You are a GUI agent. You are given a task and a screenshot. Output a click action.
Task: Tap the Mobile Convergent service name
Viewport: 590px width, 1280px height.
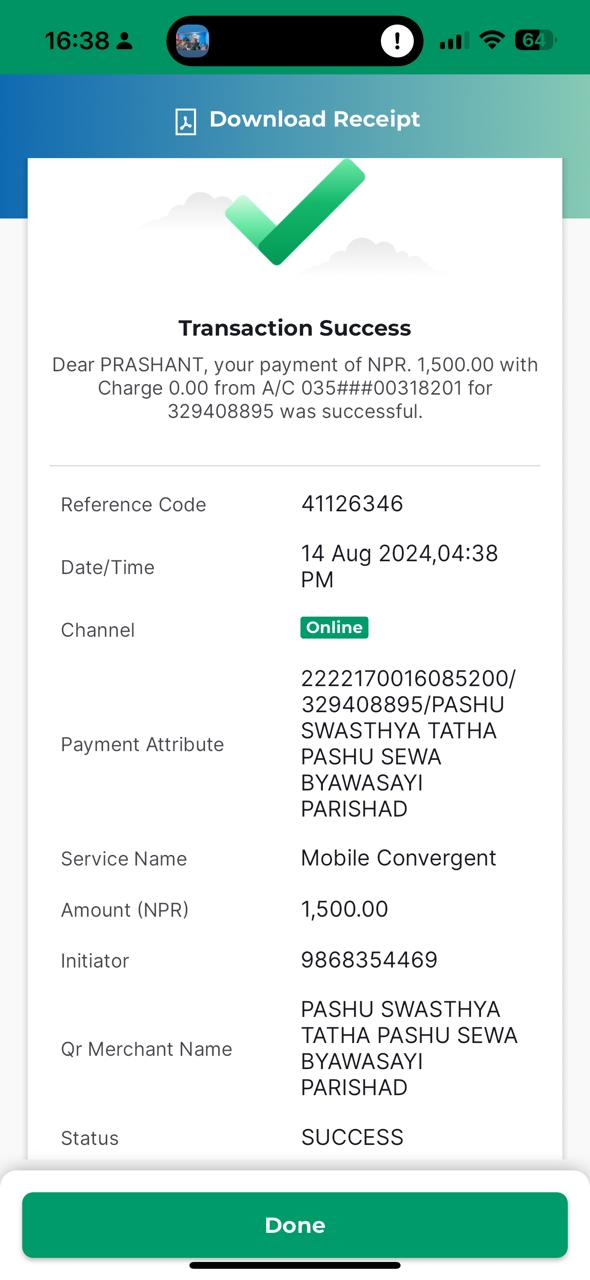(399, 858)
